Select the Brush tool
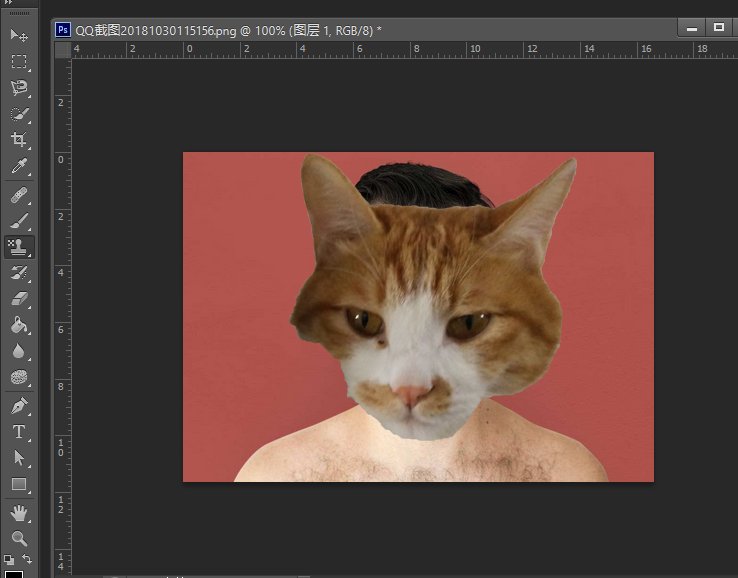Image resolution: width=738 pixels, height=578 pixels. 18,220
